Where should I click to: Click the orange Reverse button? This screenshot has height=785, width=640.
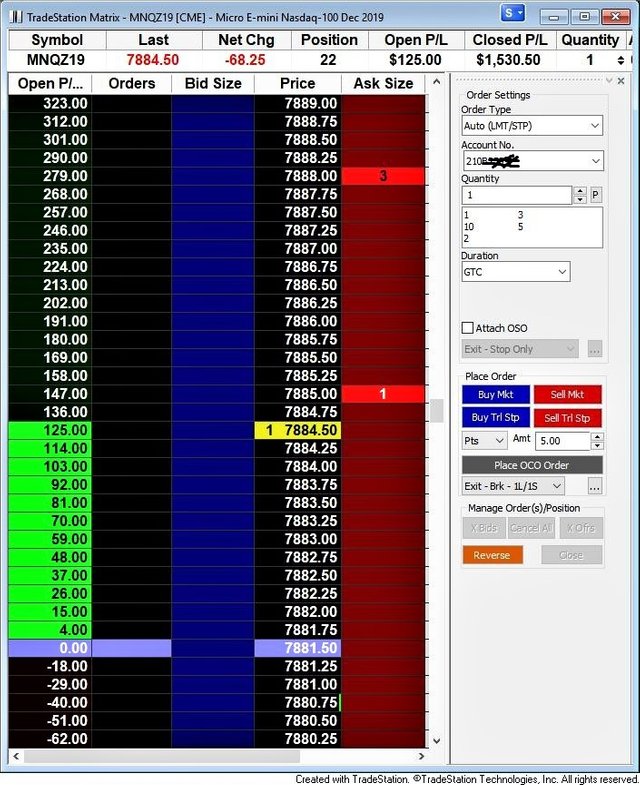tap(492, 555)
